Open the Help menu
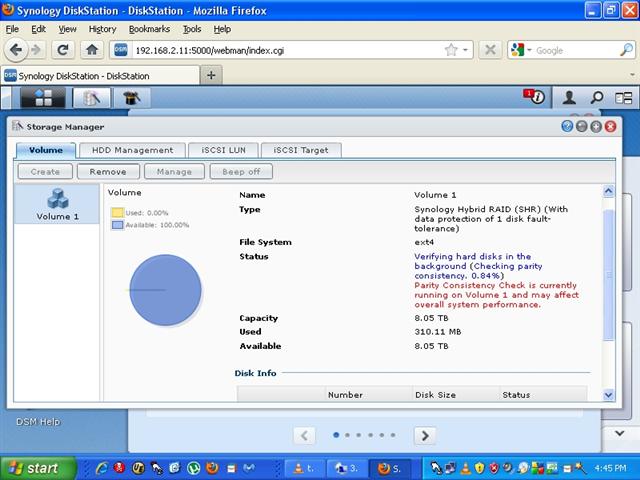The image size is (640, 480). tap(222, 29)
